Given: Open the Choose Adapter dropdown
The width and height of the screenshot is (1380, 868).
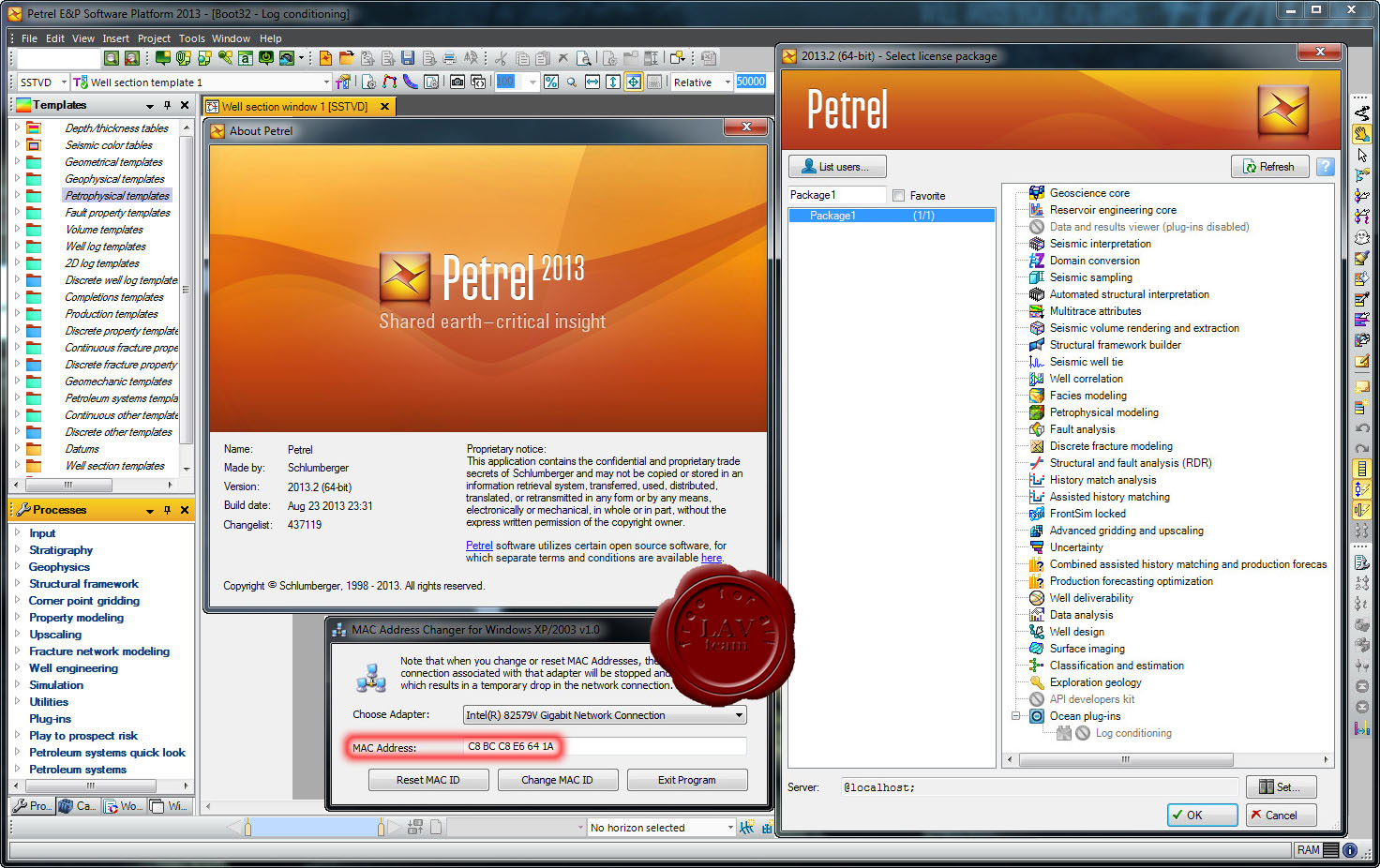Looking at the screenshot, I should pos(739,715).
